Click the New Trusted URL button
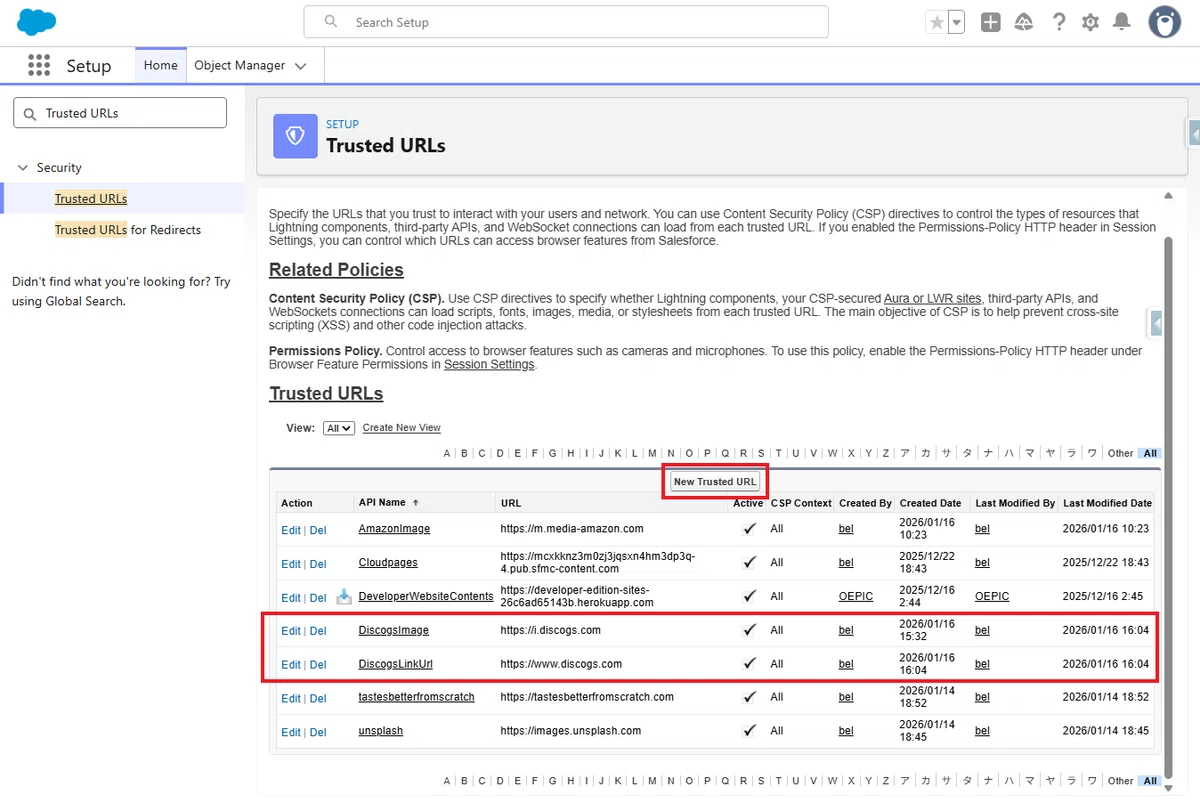 pos(715,481)
